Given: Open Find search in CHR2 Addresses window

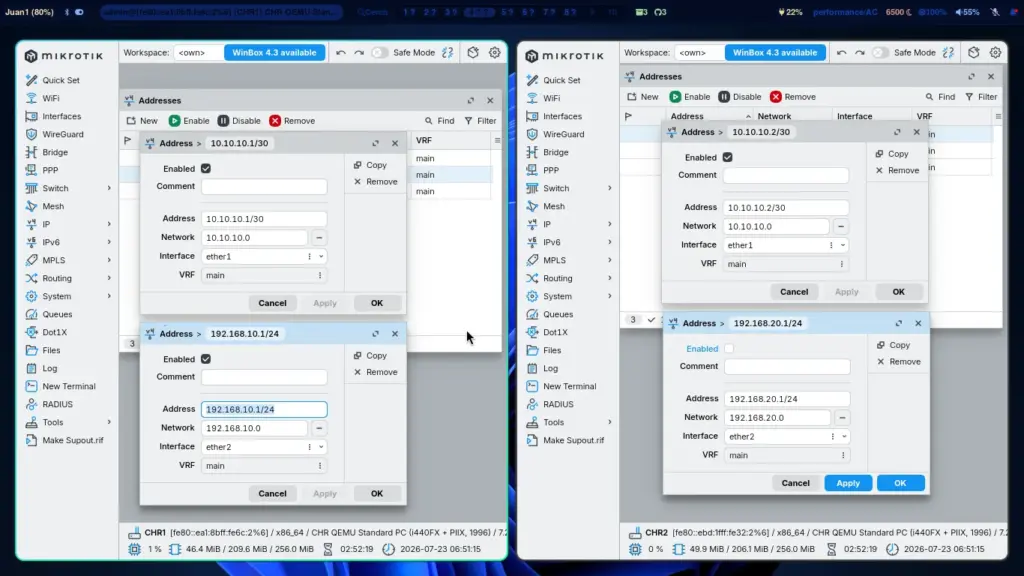Looking at the screenshot, I should click(x=940, y=97).
